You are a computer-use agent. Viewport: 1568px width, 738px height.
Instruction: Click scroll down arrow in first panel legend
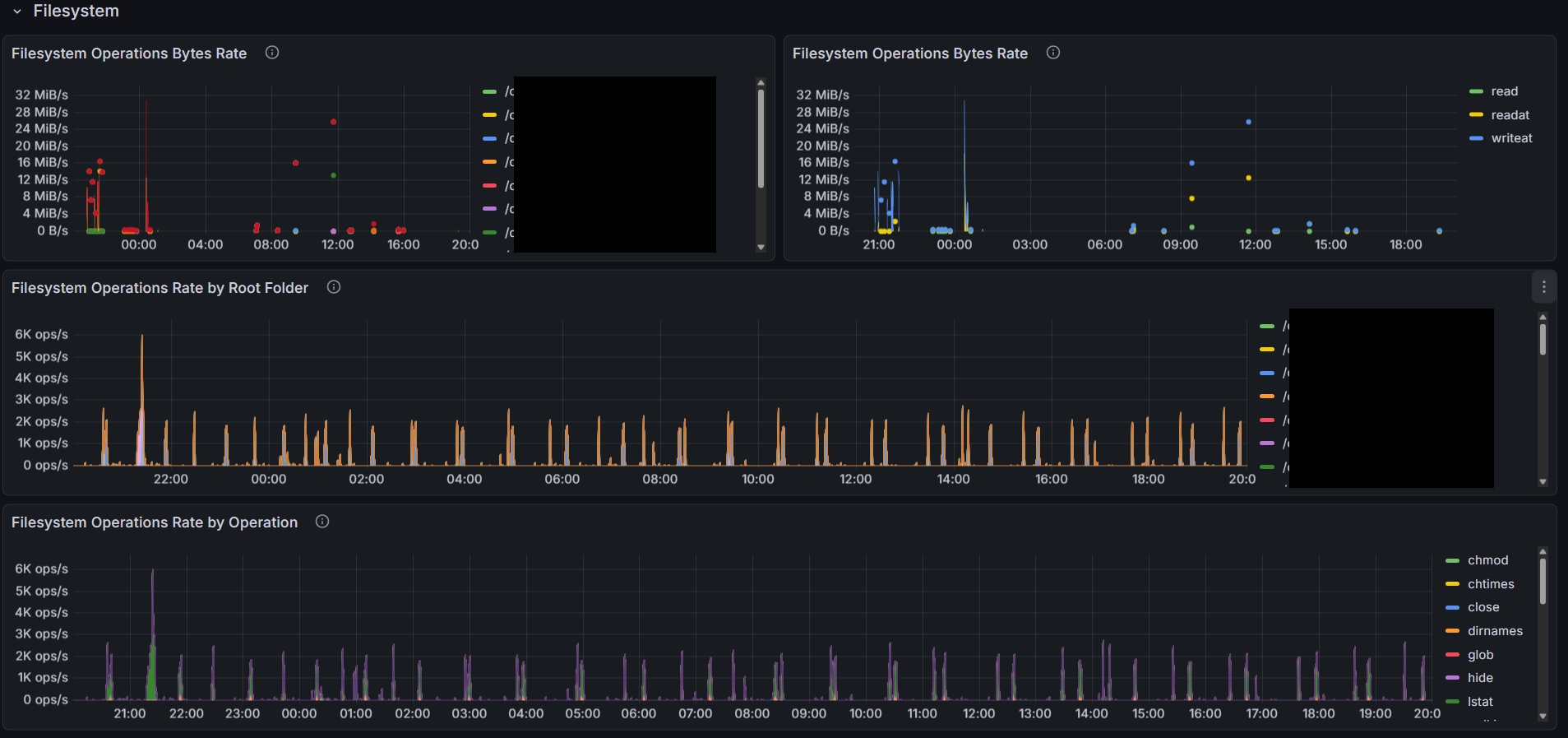(x=761, y=247)
